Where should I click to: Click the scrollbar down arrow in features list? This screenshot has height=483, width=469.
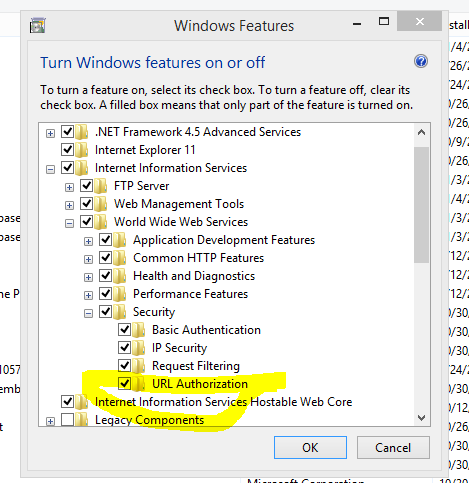[421, 418]
